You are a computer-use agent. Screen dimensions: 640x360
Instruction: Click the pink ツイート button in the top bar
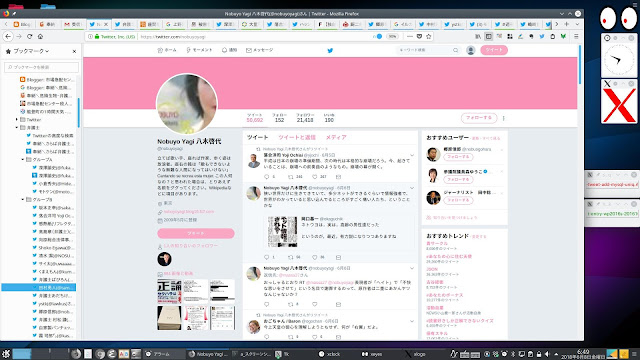[494, 50]
